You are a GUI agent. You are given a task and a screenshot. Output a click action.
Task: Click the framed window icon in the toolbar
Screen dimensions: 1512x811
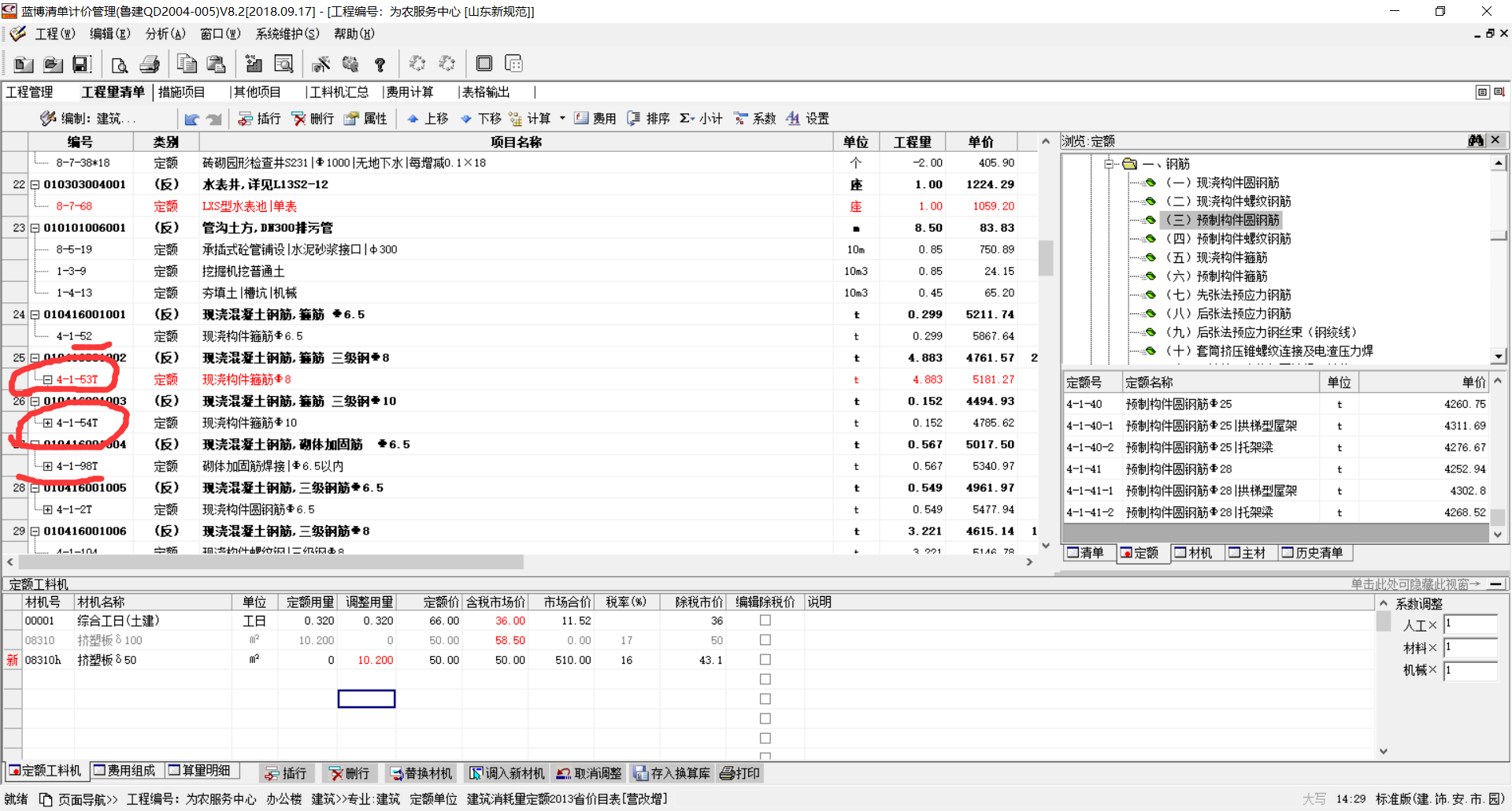click(484, 64)
